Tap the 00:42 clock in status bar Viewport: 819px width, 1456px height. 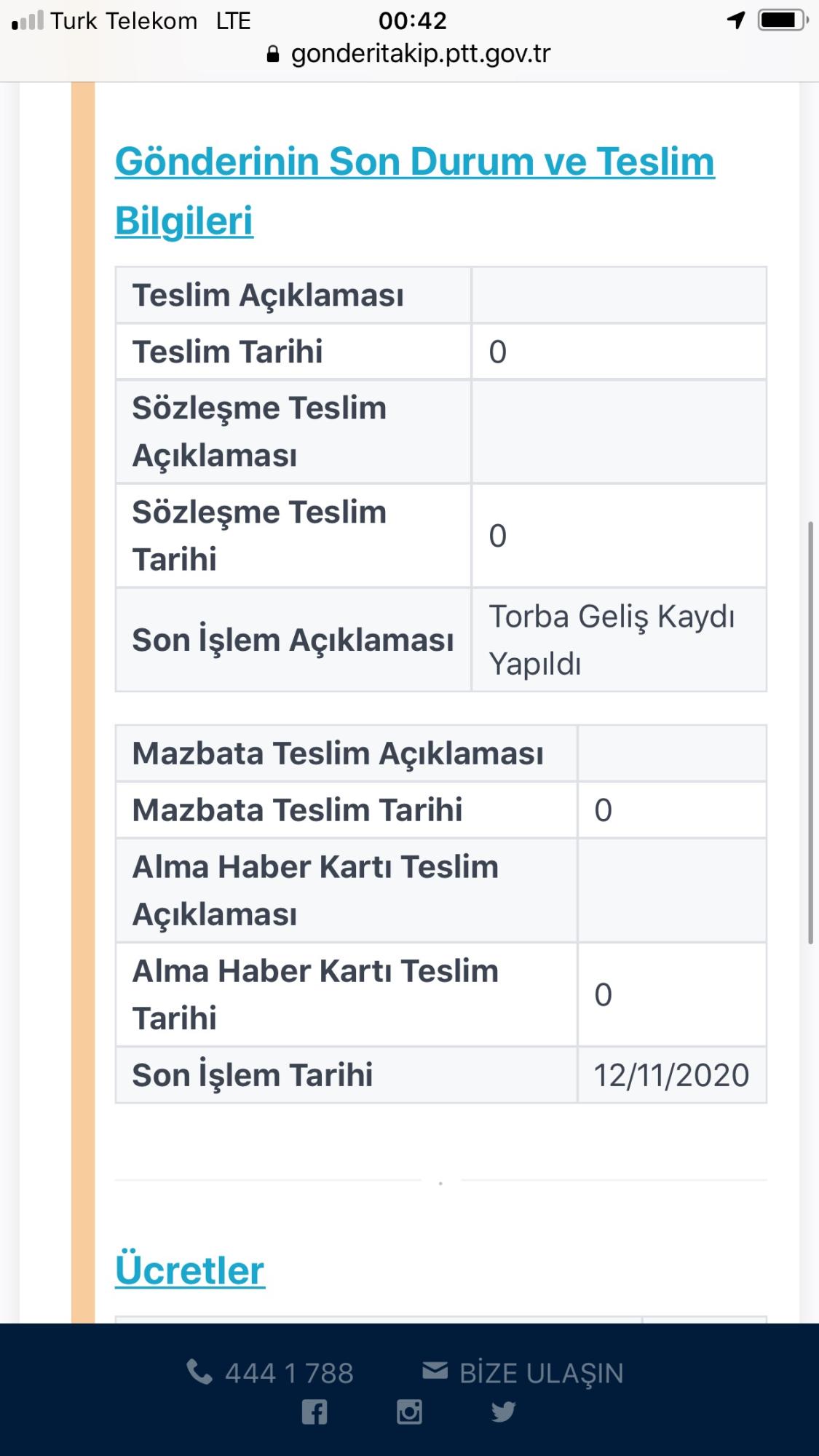(x=412, y=20)
